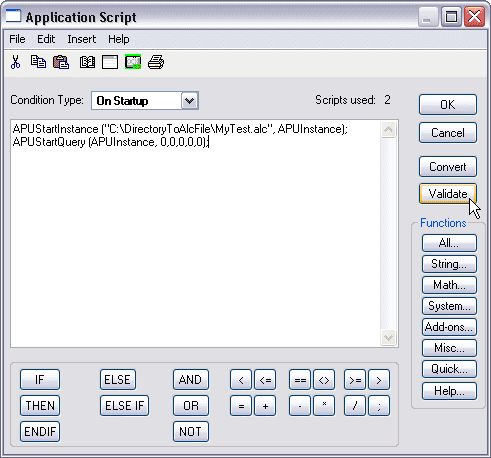This screenshot has height=458, width=491.
Task: Click the open book toolbar icon
Action: 87,62
